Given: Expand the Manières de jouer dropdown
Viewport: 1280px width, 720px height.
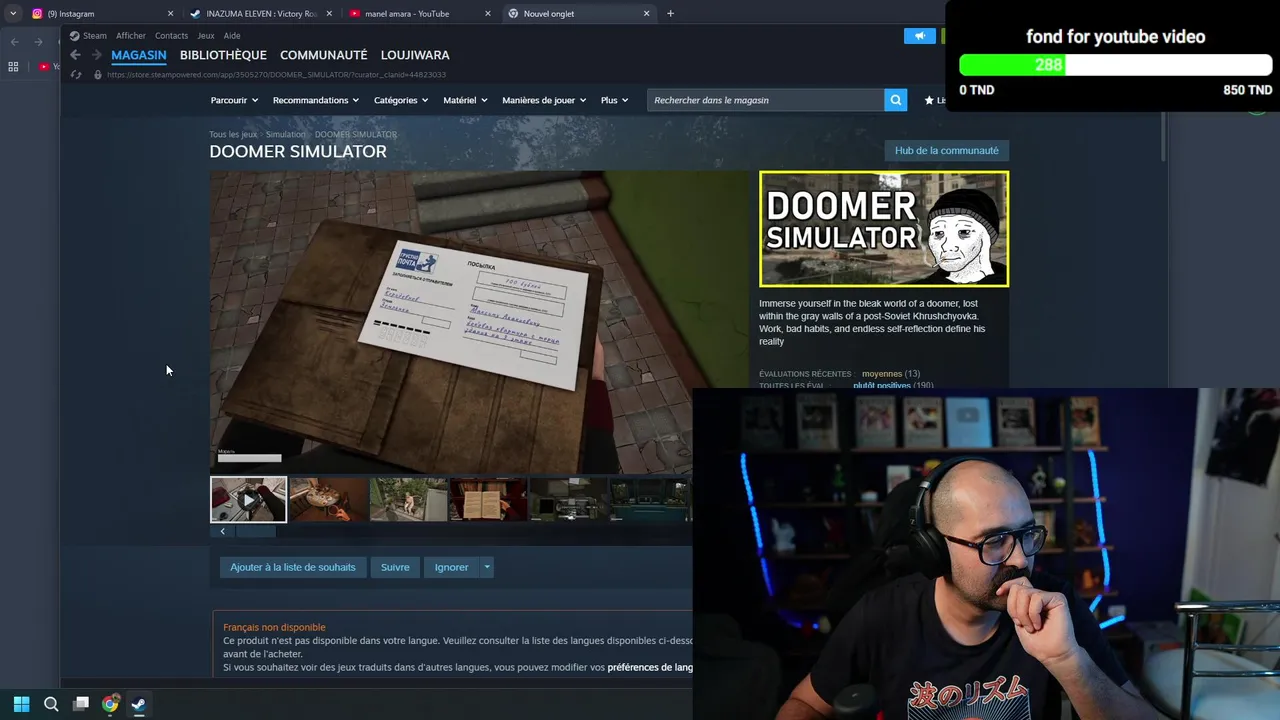Looking at the screenshot, I should [544, 100].
